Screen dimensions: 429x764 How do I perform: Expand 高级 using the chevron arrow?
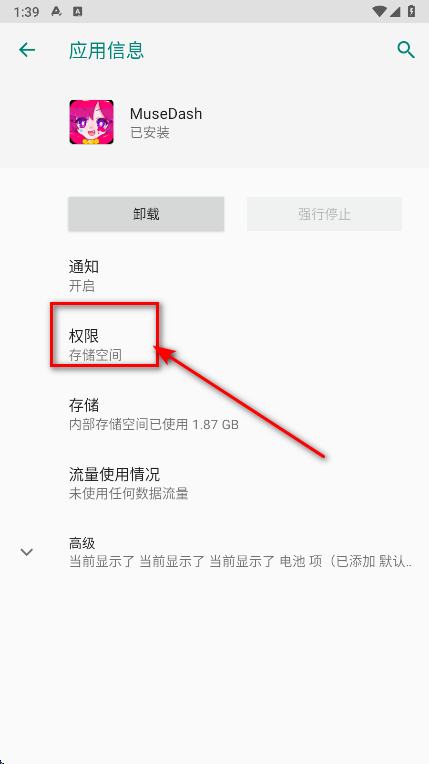26,552
